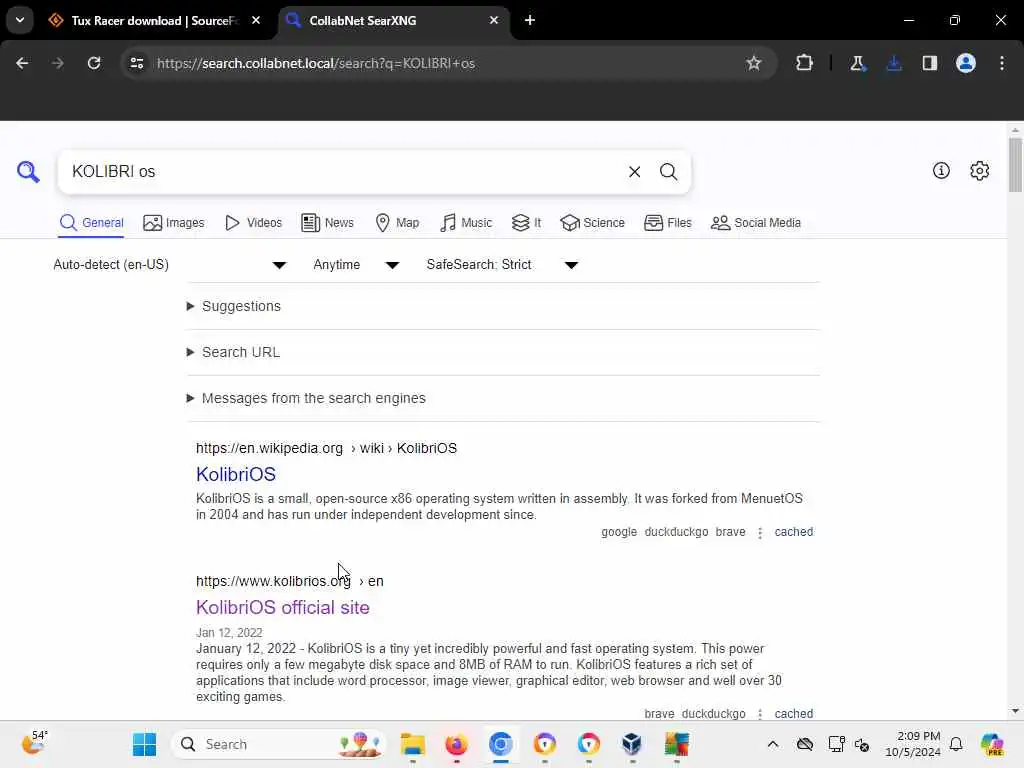Reload the current page
Screen dimensions: 1024x768
(x=94, y=63)
